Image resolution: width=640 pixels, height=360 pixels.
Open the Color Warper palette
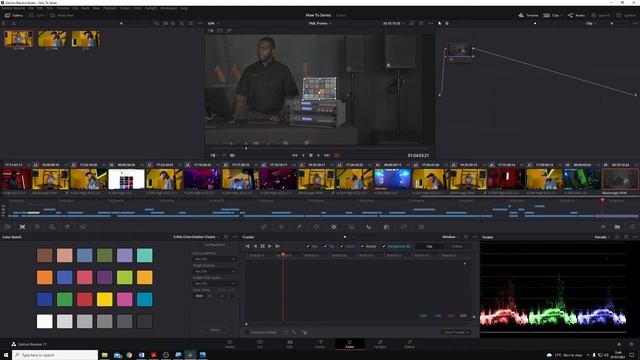pos(281,227)
